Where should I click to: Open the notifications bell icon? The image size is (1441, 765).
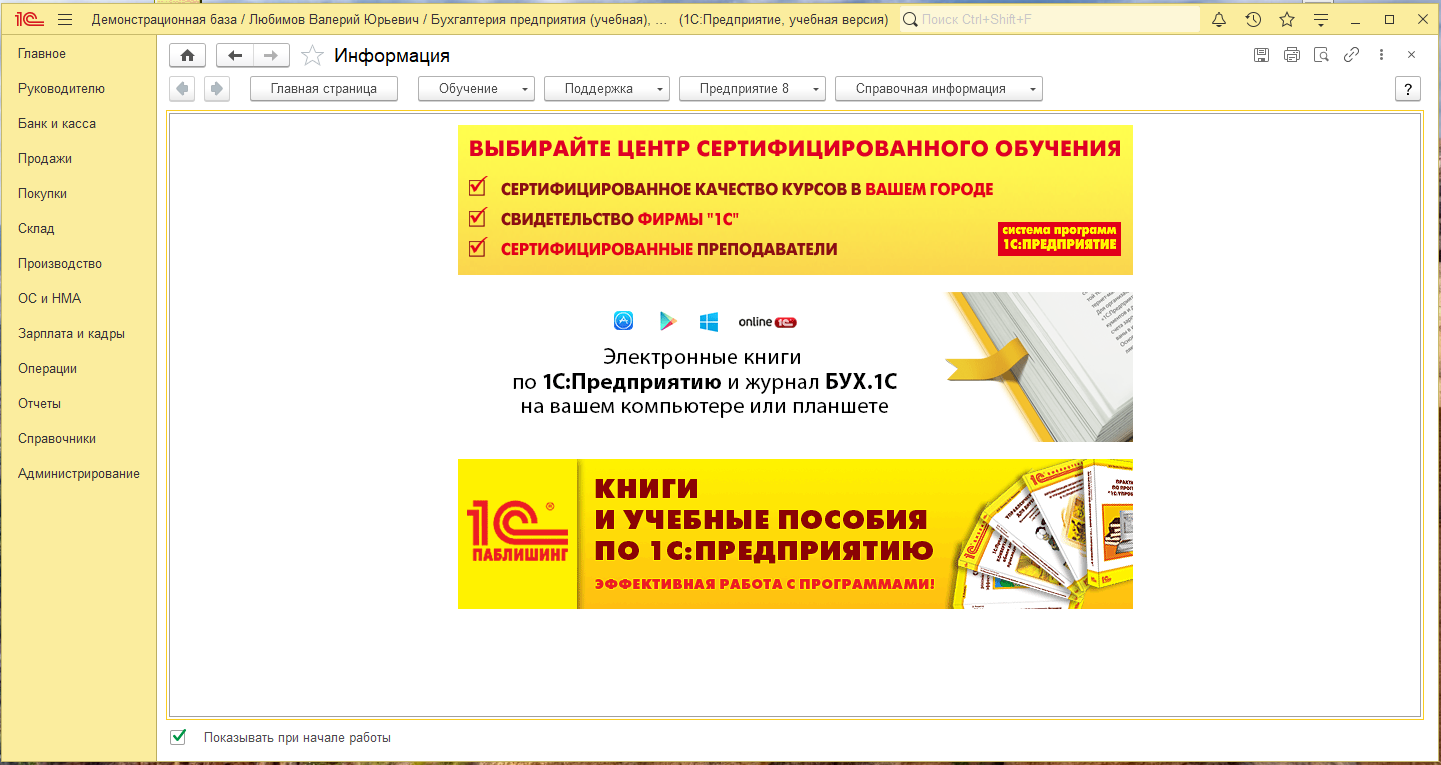1219,20
